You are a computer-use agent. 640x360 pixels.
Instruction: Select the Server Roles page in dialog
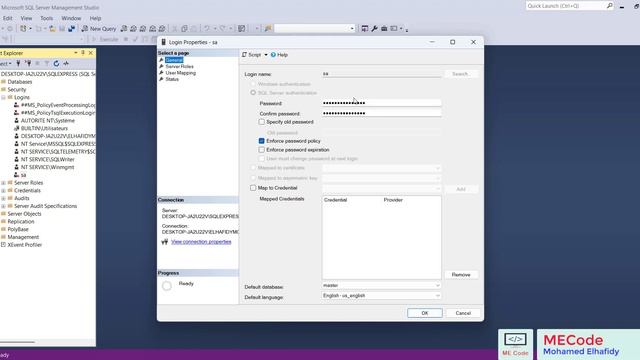[179, 67]
